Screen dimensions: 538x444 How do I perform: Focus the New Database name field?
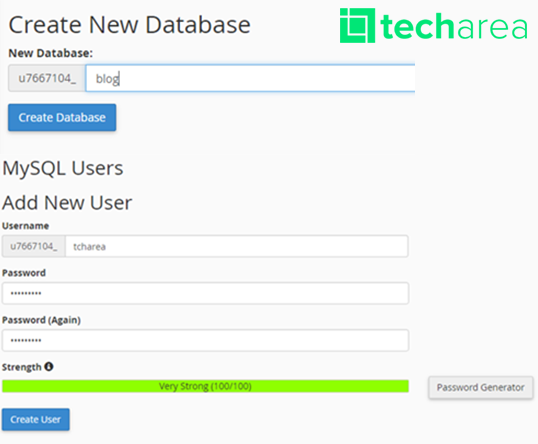click(250, 78)
